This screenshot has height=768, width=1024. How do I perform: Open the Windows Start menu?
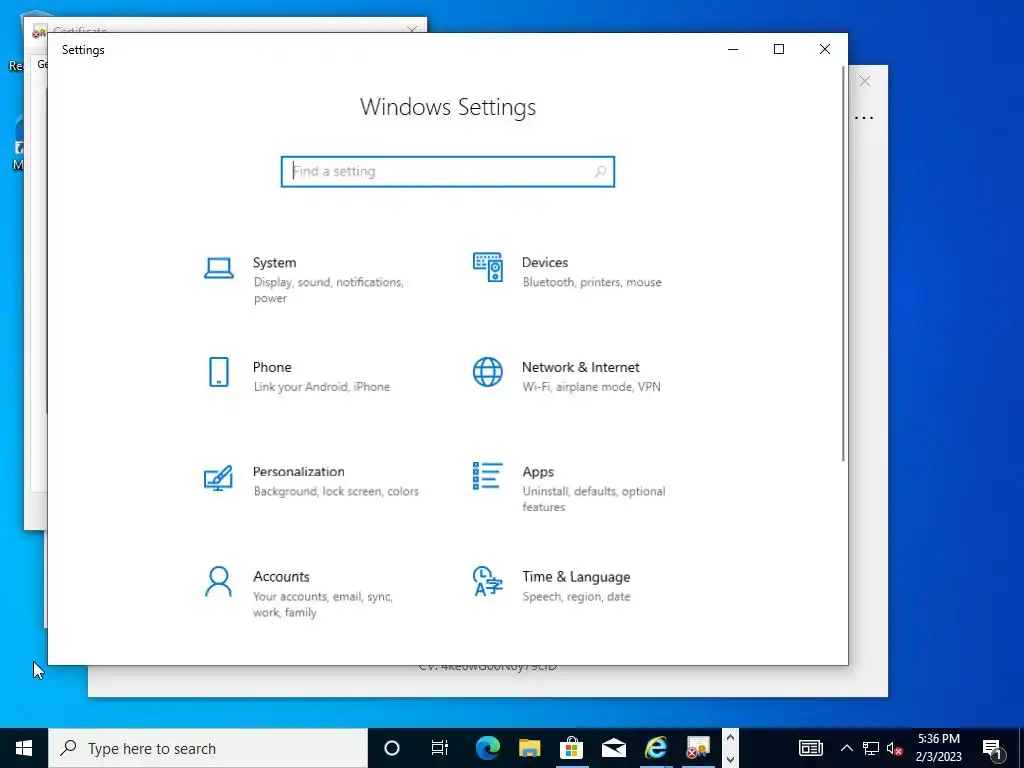(24, 748)
